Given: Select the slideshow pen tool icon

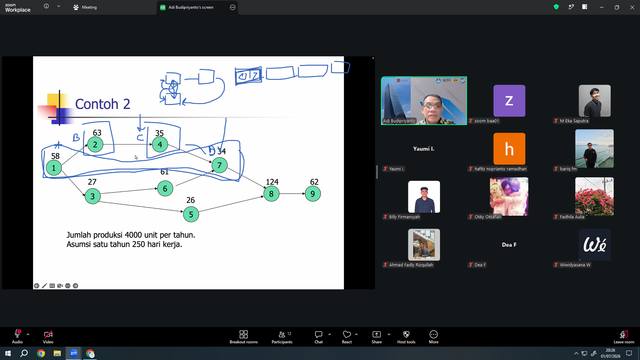Looking at the screenshot, I should click(44, 286).
